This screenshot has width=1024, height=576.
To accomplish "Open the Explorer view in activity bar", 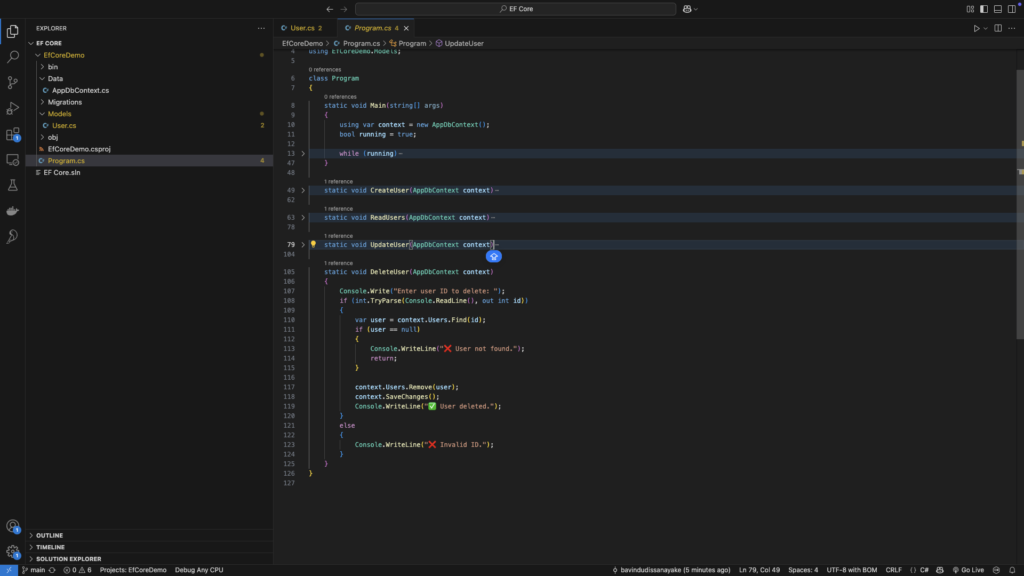I will 12,31.
